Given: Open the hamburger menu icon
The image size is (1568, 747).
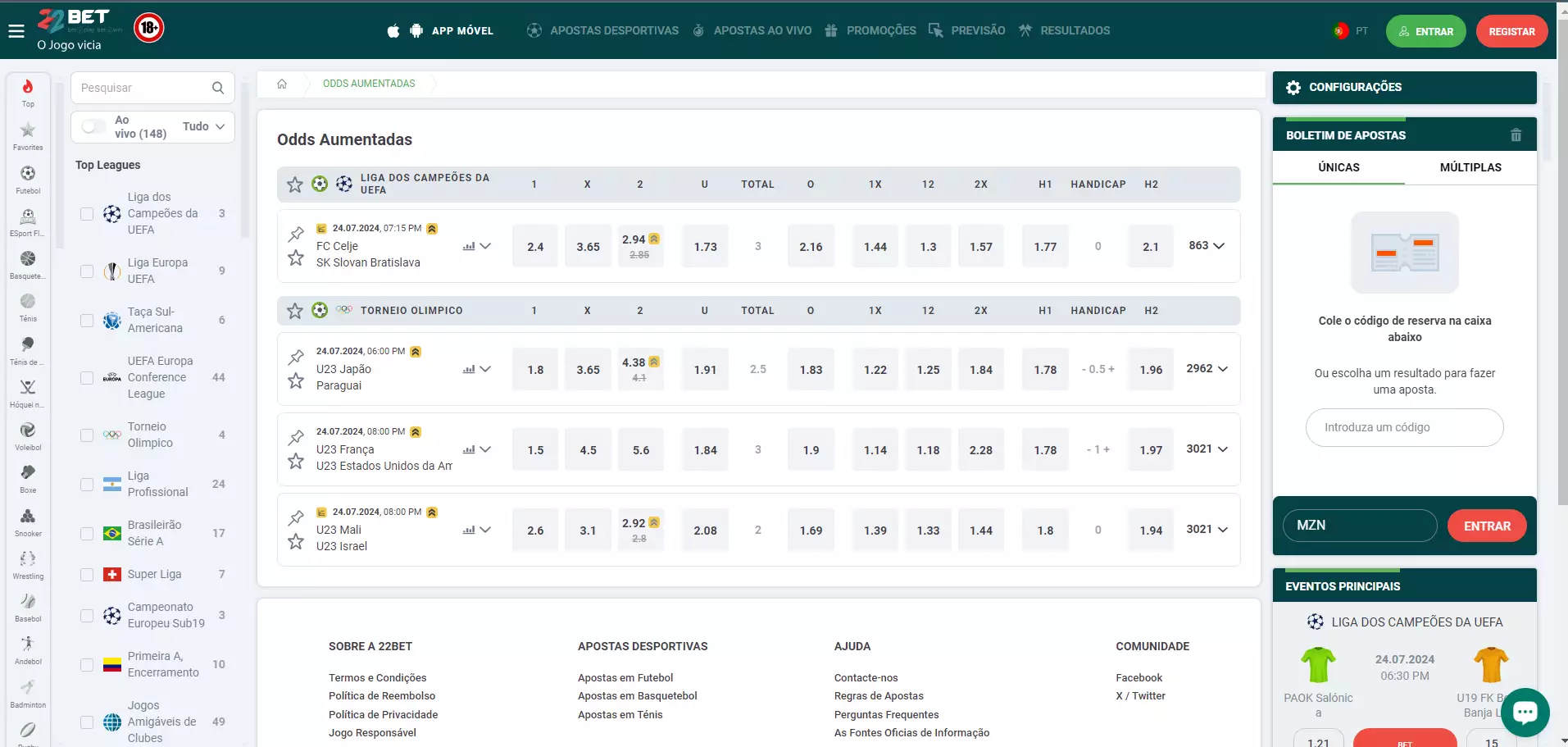Looking at the screenshot, I should click(16, 32).
